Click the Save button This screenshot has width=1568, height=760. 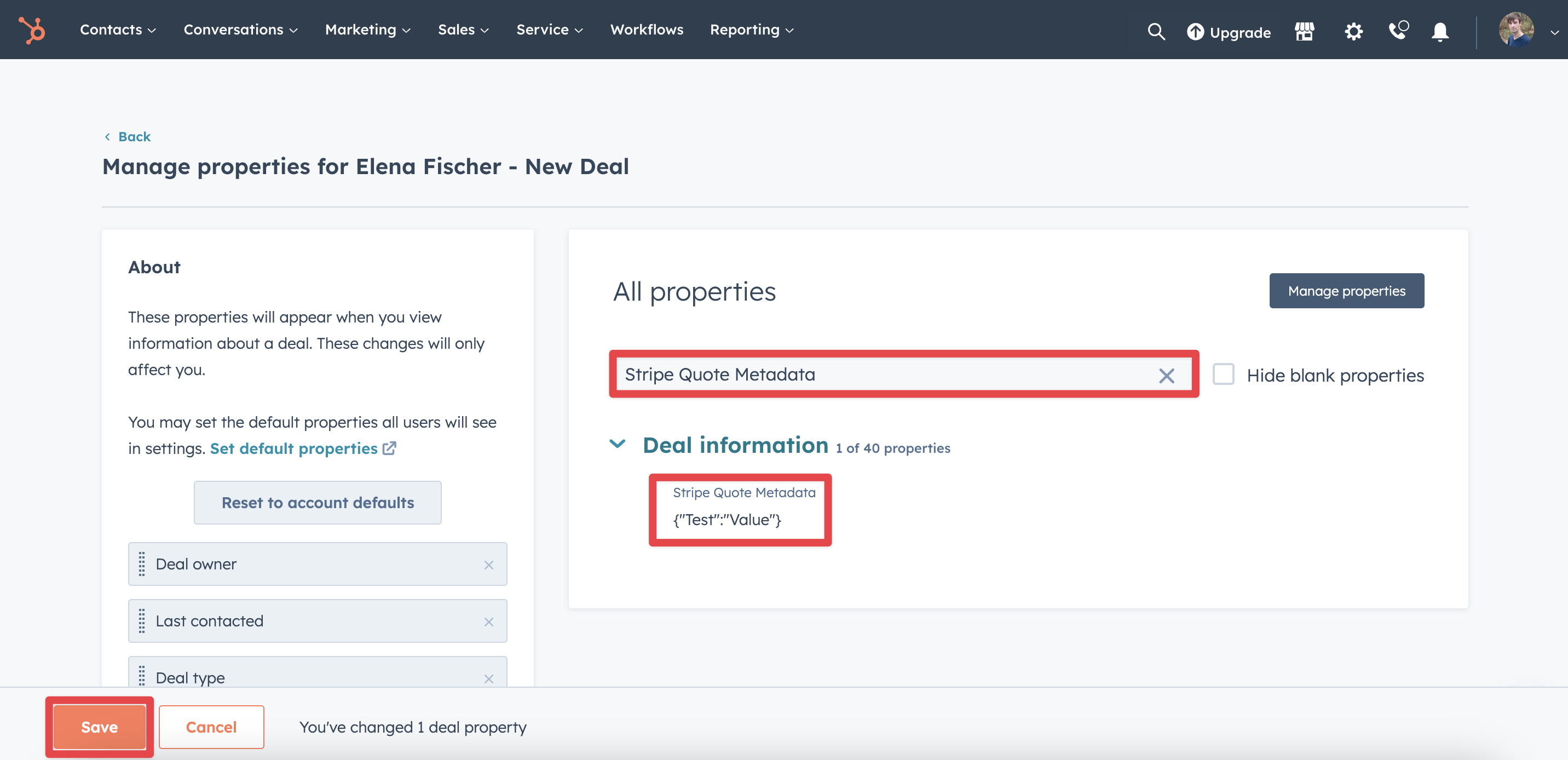(x=99, y=727)
